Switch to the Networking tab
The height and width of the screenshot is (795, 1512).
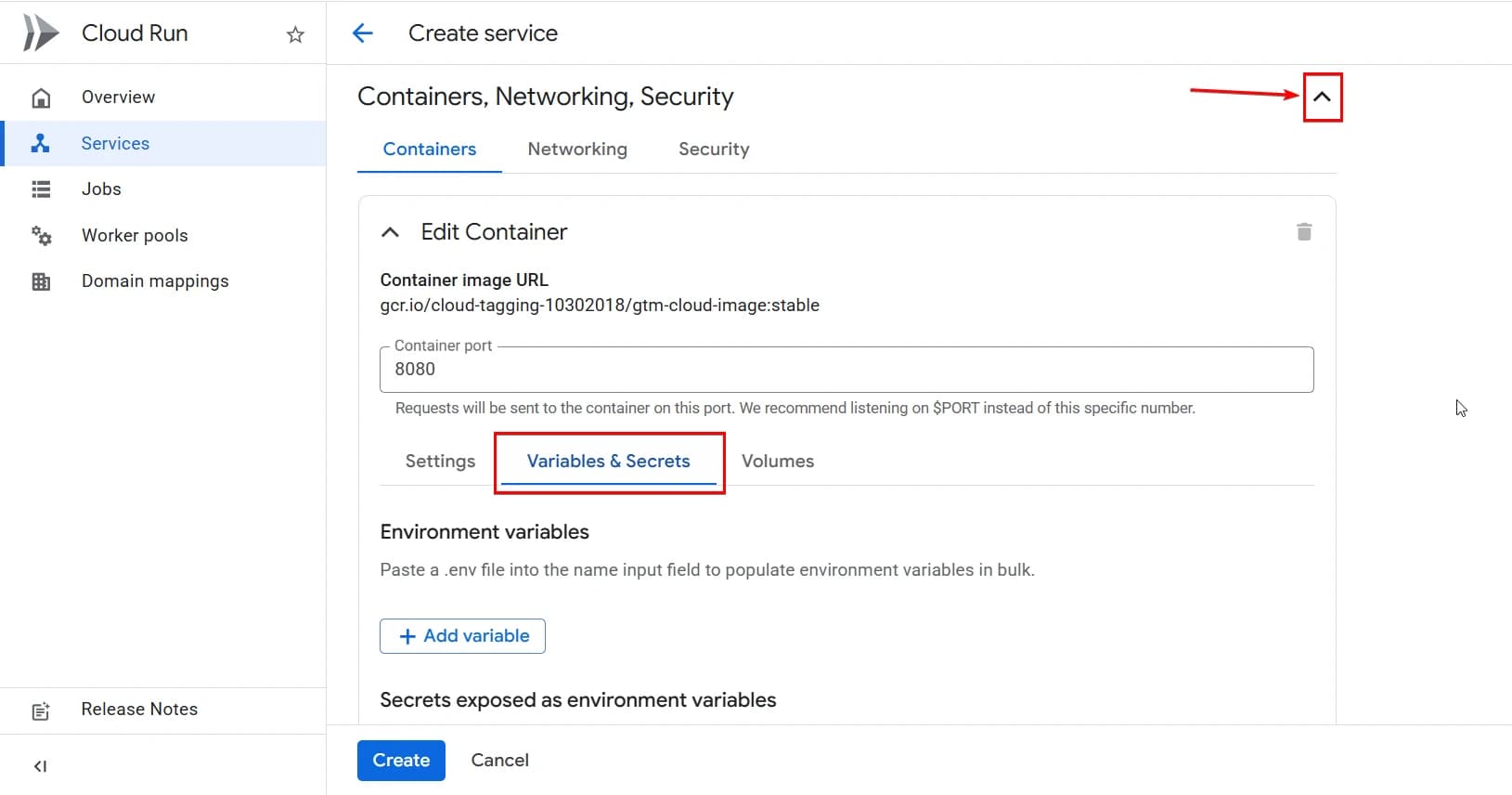click(x=576, y=150)
